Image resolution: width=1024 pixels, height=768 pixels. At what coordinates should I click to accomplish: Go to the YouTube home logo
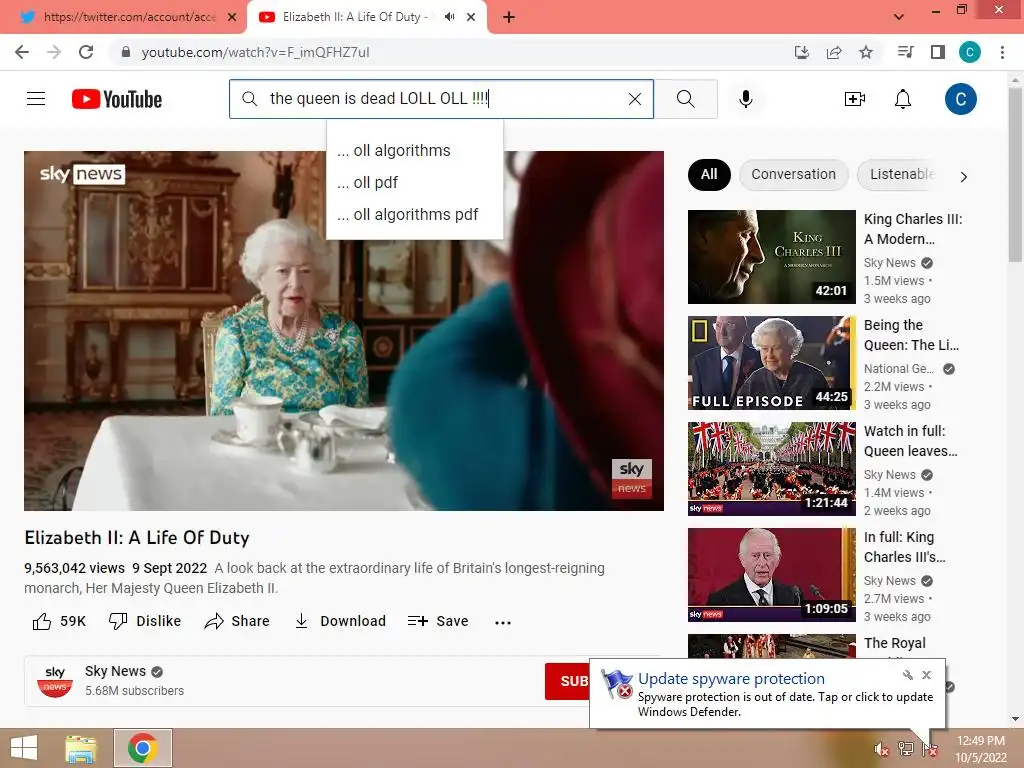tap(117, 99)
